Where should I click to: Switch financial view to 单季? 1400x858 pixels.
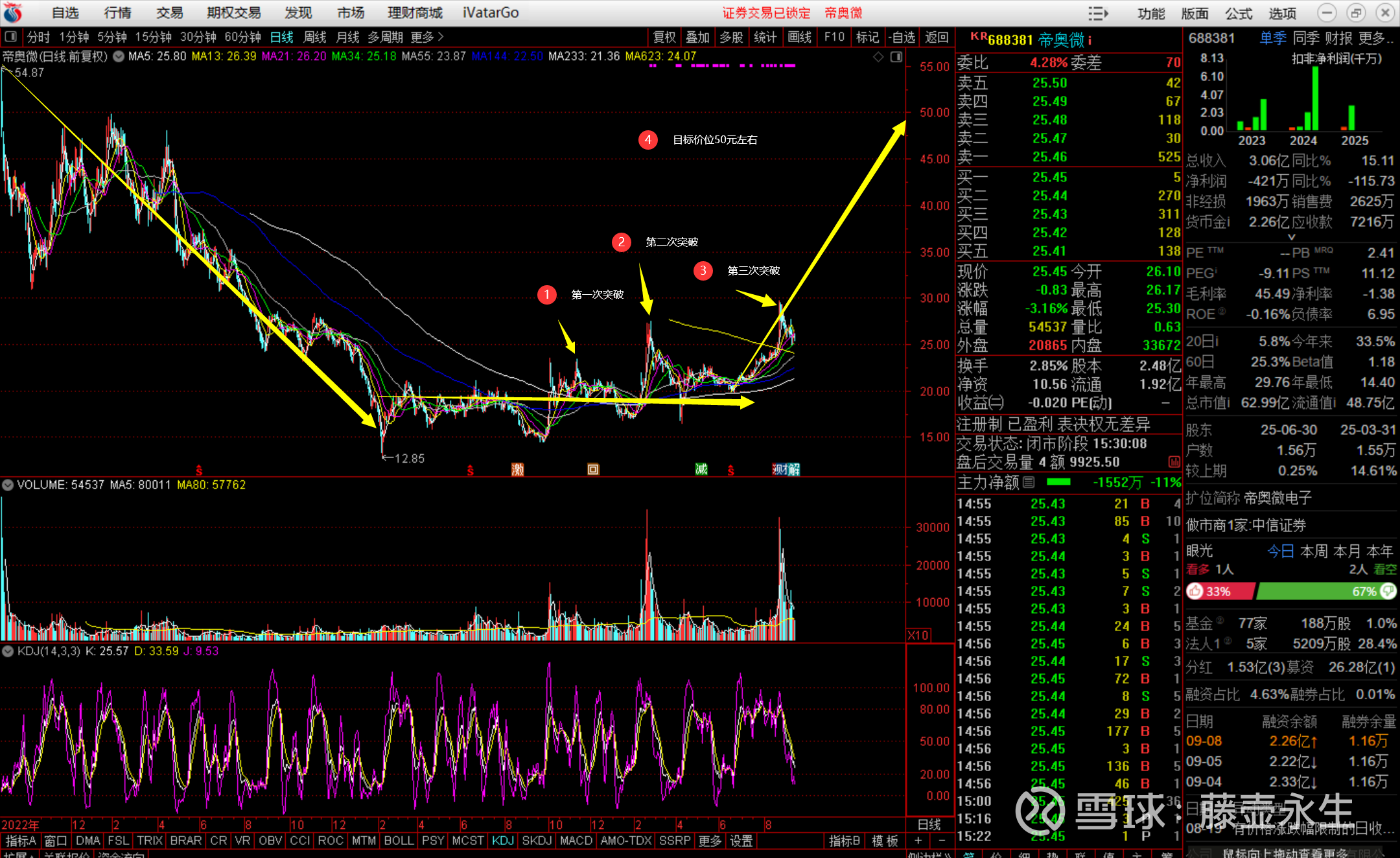click(x=1272, y=38)
